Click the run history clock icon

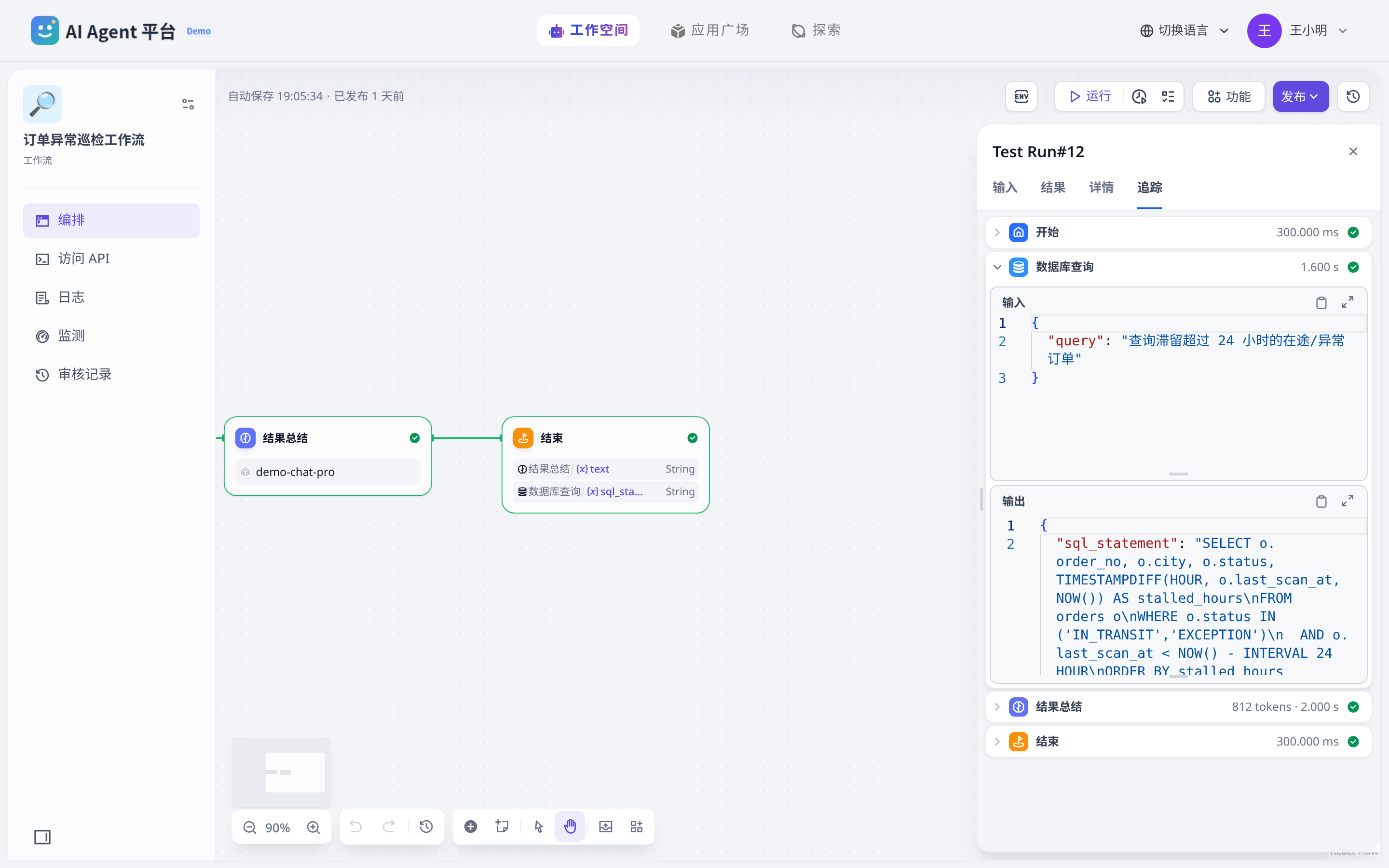coord(1139,96)
